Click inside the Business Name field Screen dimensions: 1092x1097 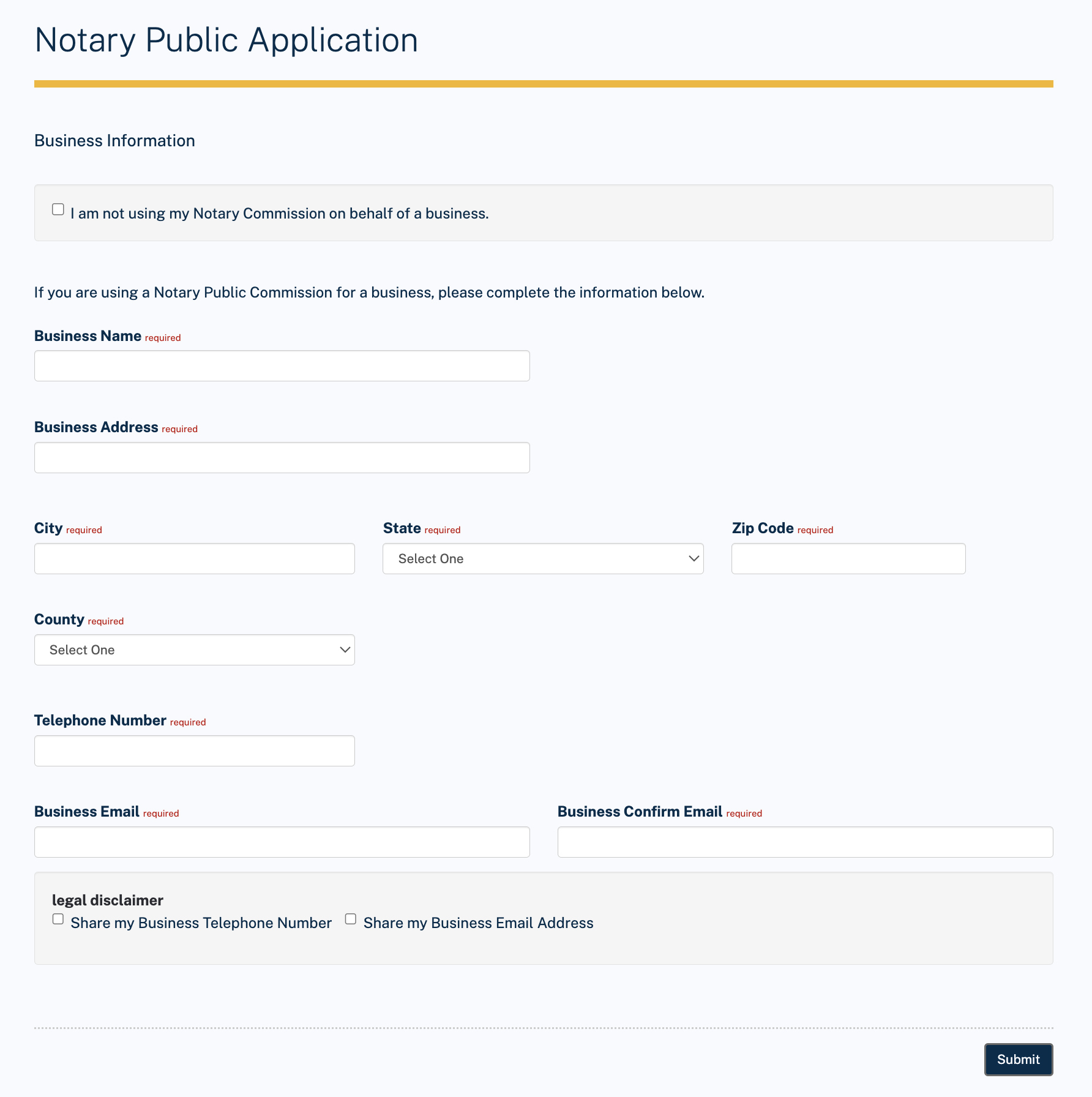pyautogui.click(x=281, y=365)
